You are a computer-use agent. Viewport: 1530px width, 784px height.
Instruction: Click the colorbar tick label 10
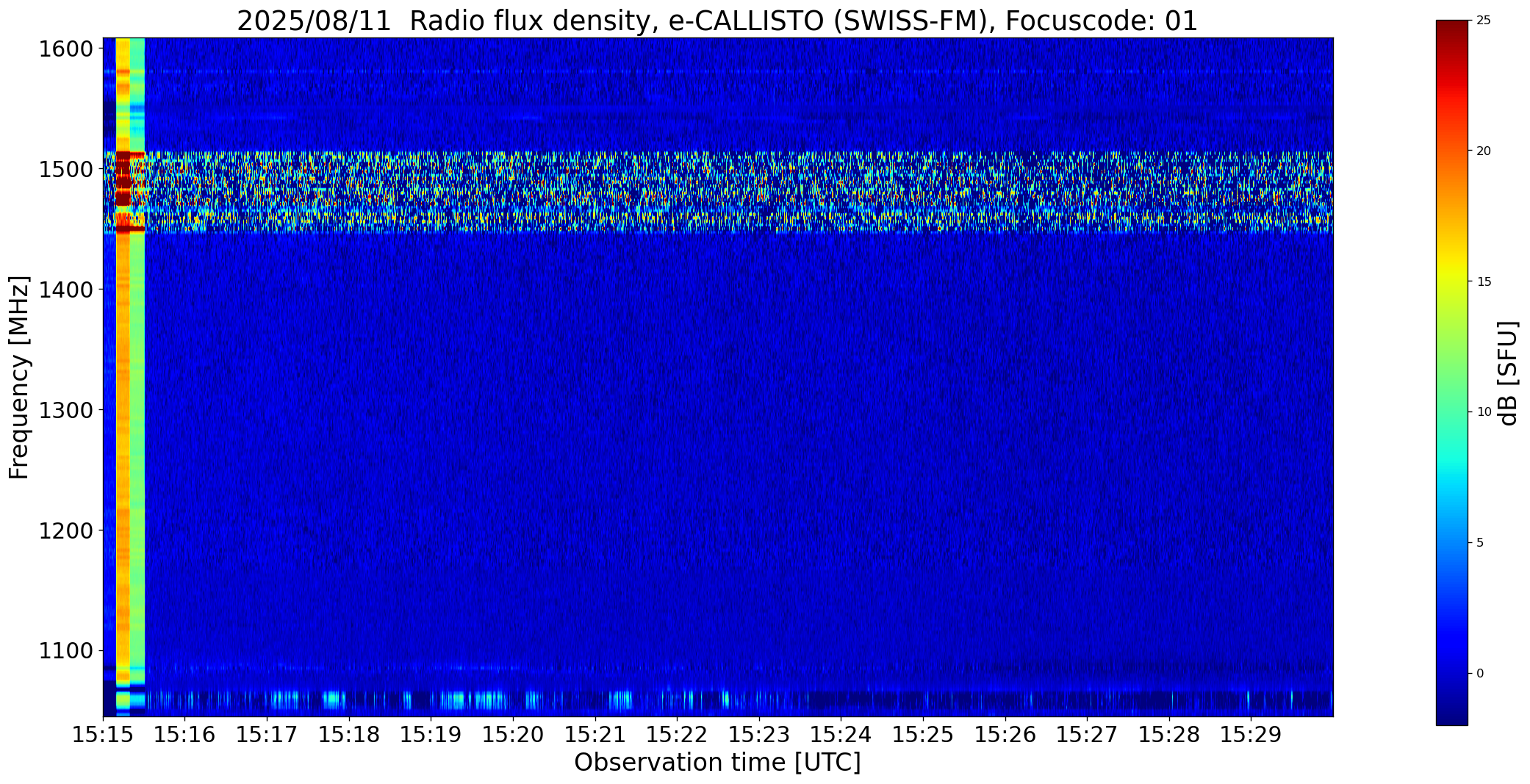coord(1484,412)
